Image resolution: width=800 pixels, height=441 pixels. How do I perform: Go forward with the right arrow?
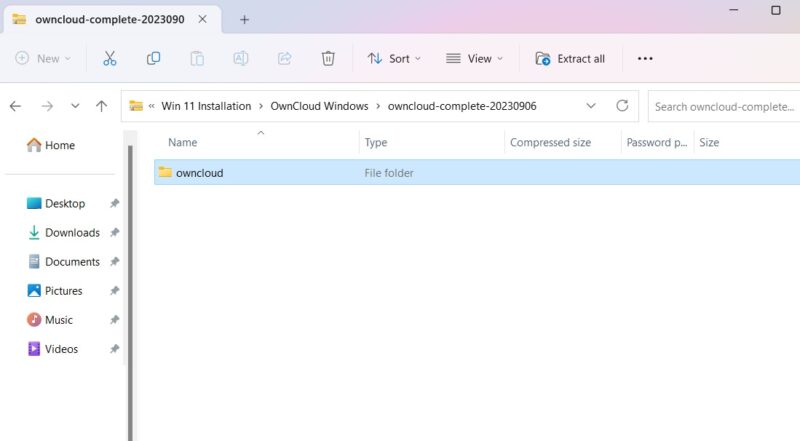47,106
